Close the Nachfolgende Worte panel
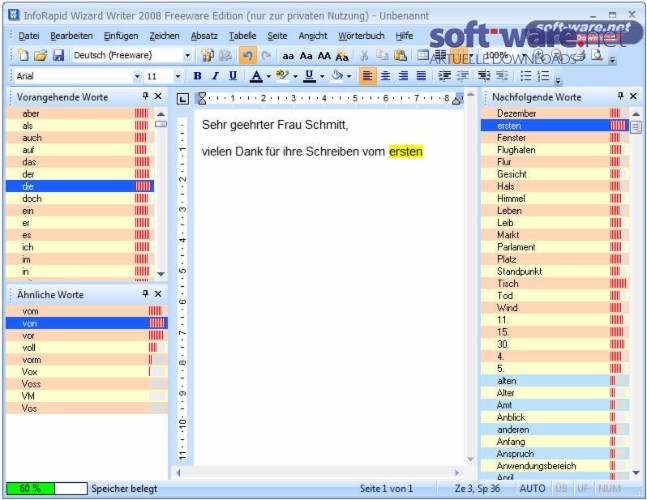This screenshot has width=647, height=500. coord(633,96)
